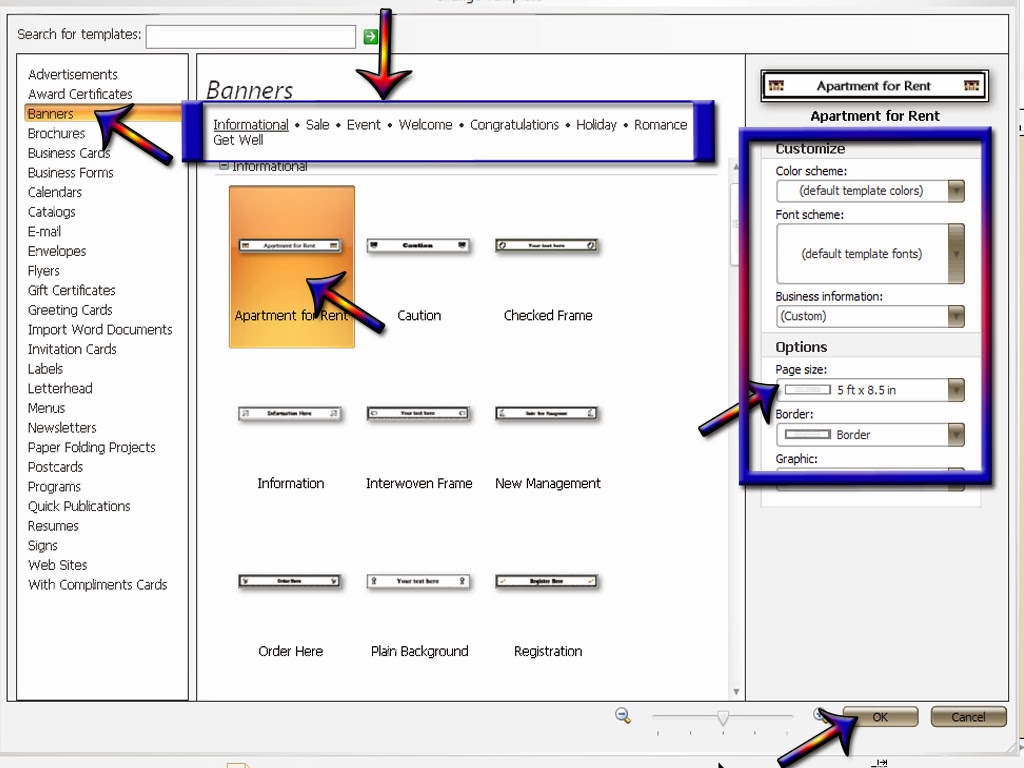Select Labels category
Image resolution: width=1024 pixels, height=768 pixels.
(45, 368)
